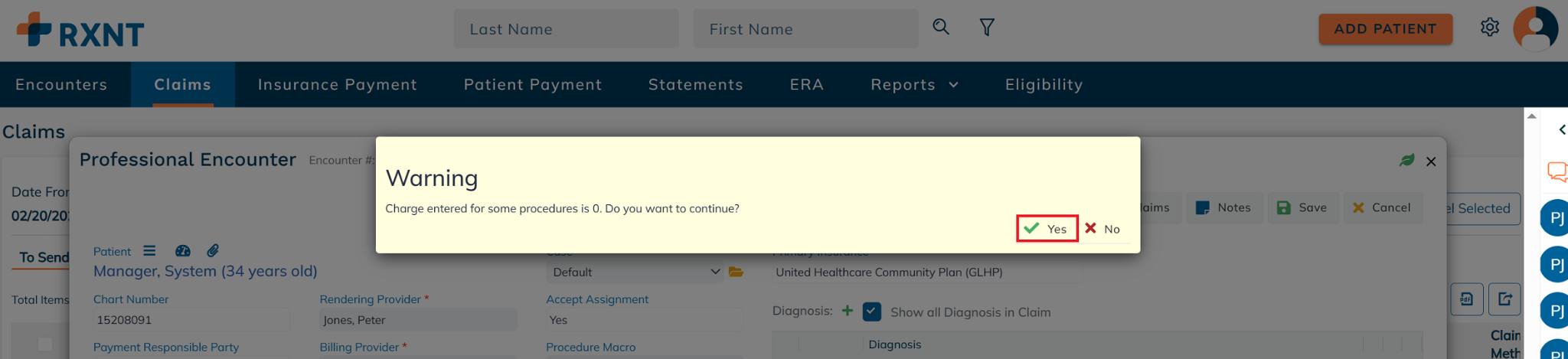
Task: Open the Insurance Payment tab
Action: (337, 85)
